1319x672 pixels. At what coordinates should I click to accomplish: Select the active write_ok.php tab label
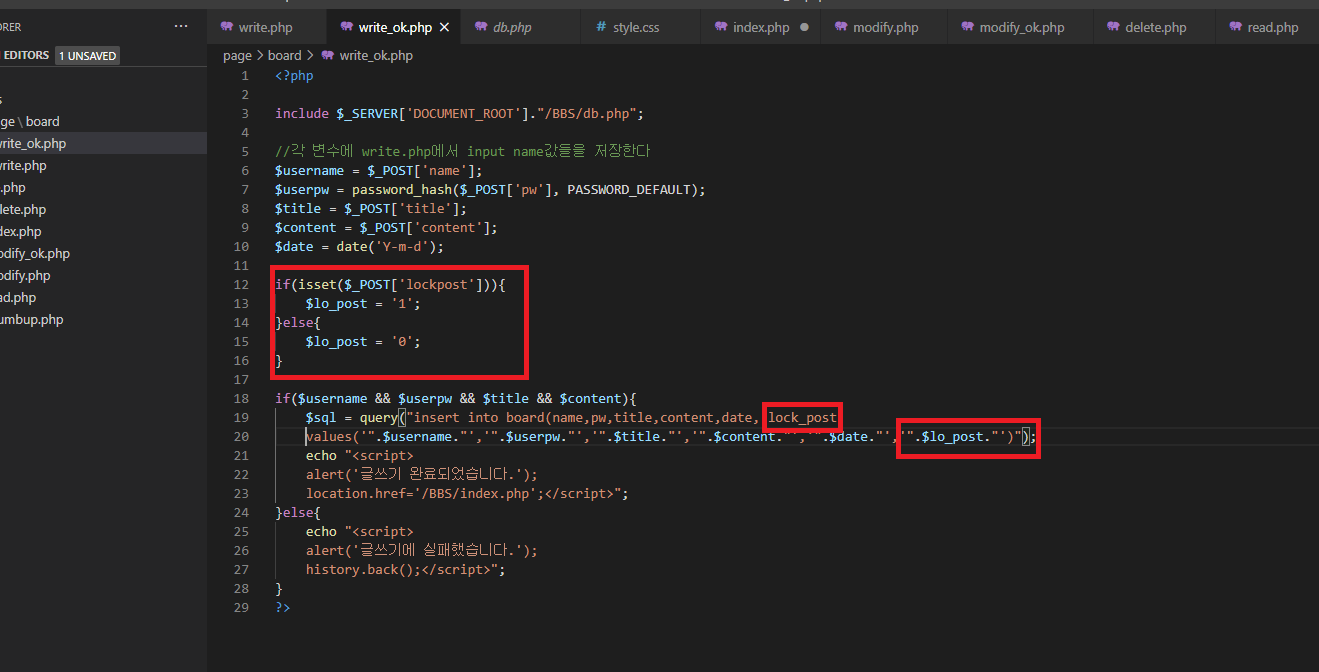[395, 27]
